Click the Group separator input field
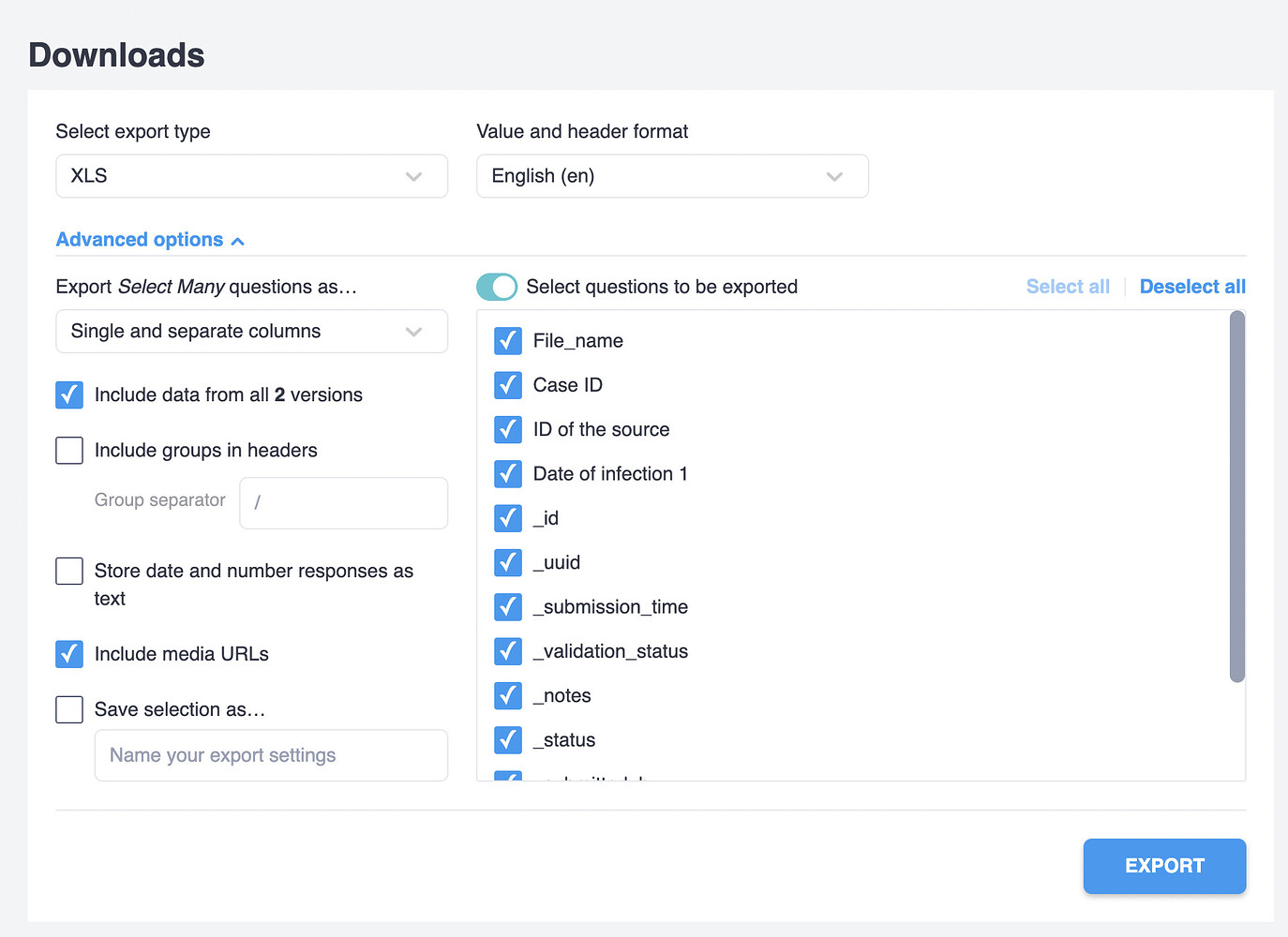The width and height of the screenshot is (1288, 937). tap(343, 503)
